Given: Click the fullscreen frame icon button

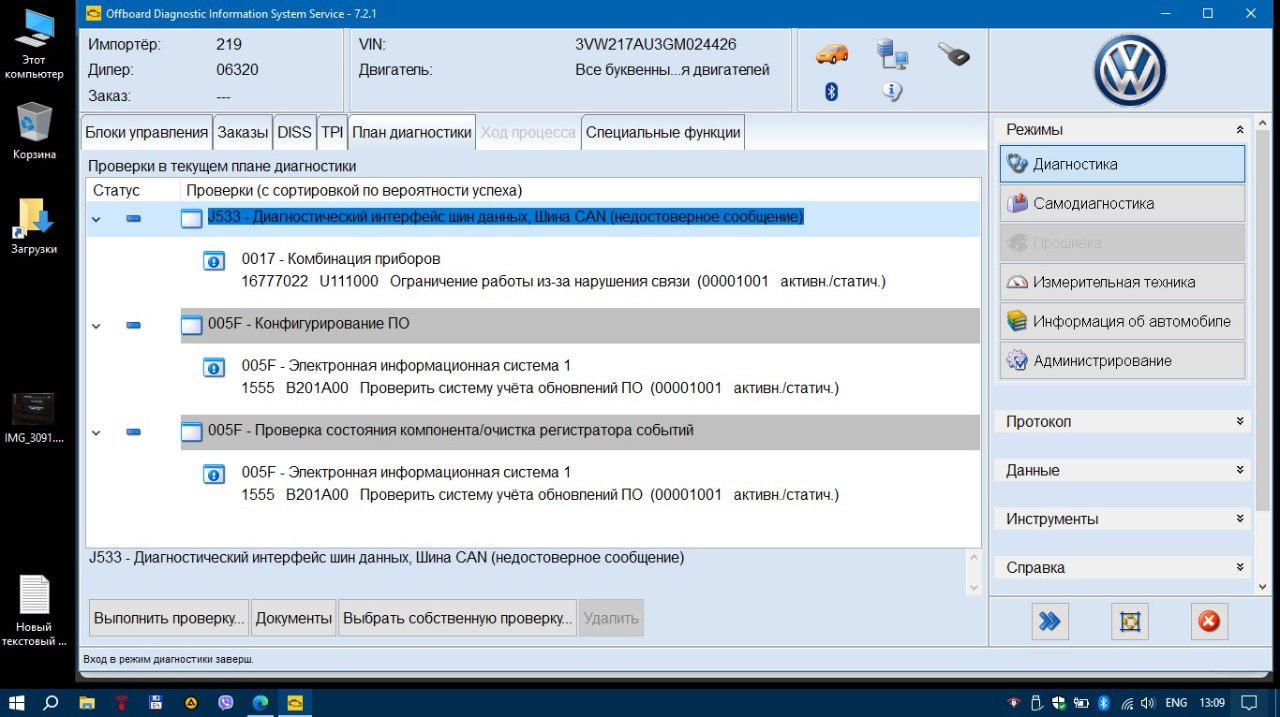Looking at the screenshot, I should pyautogui.click(x=1130, y=621).
